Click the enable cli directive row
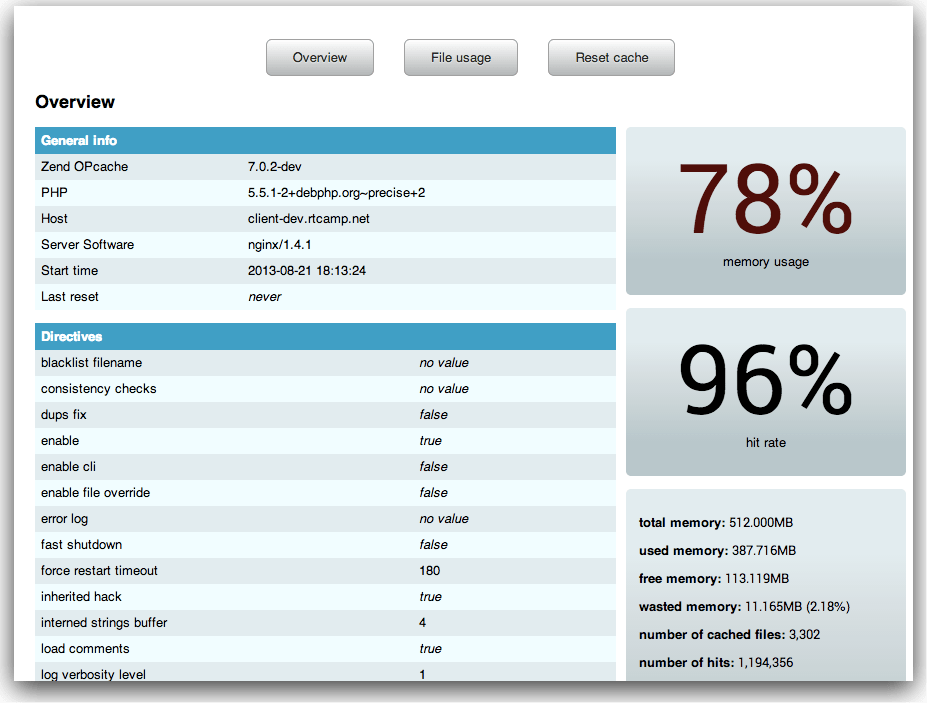Image resolution: width=927 pixels, height=703 pixels. click(325, 467)
